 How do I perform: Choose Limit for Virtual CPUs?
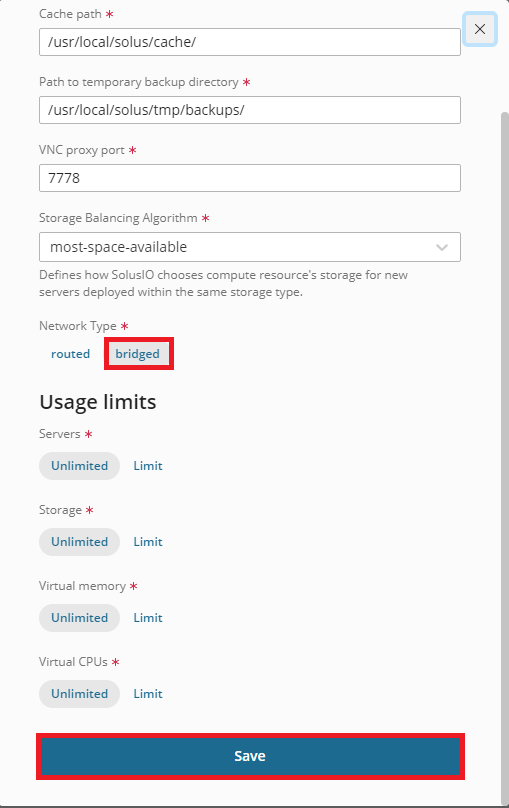point(148,694)
